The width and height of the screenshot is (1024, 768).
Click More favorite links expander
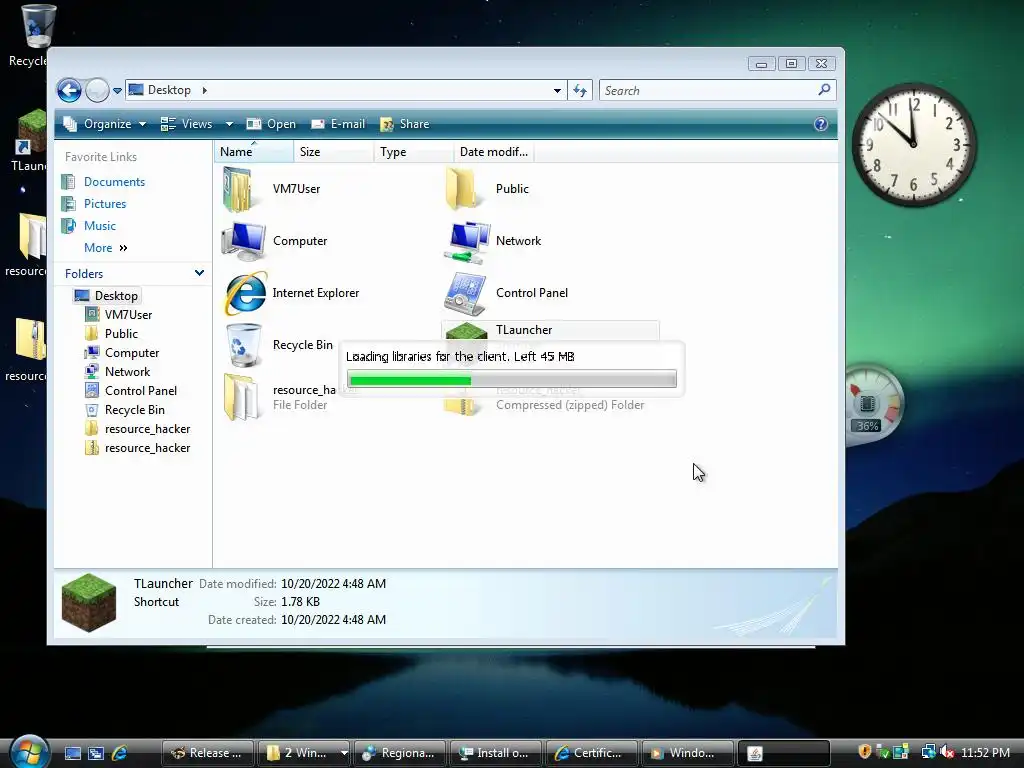[106, 248]
